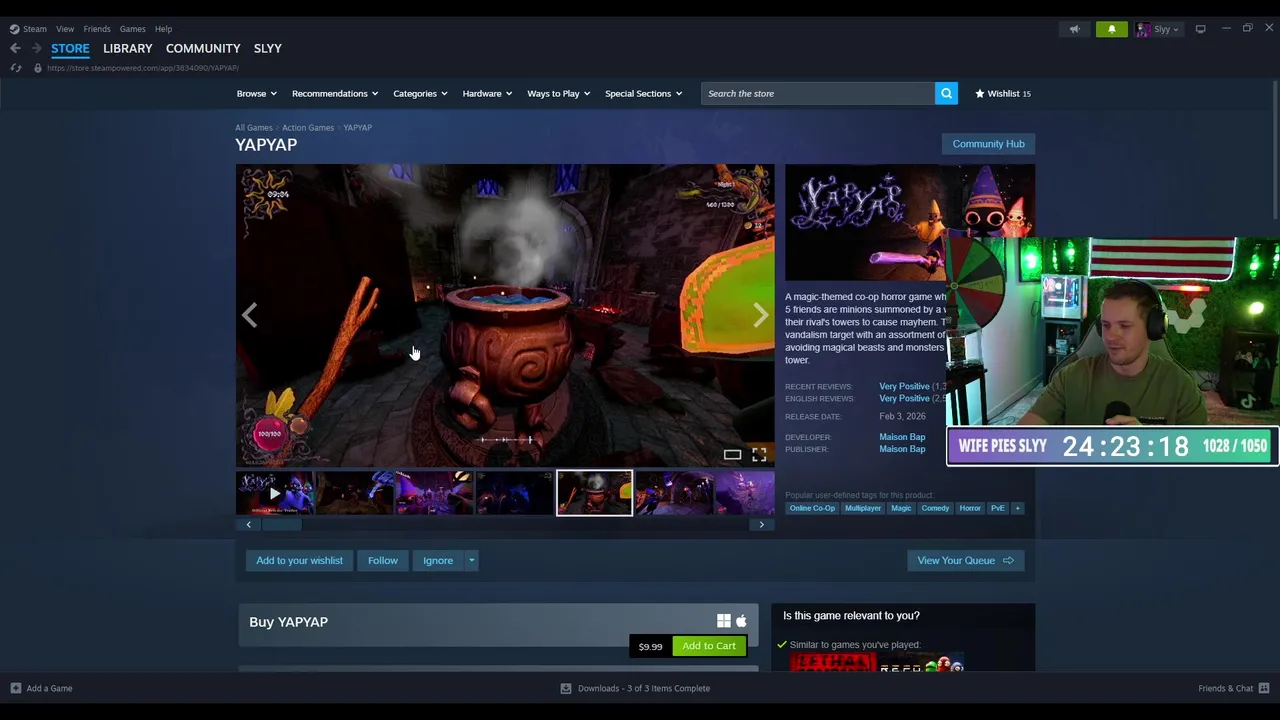Click in the store search field
This screenshot has height=720, width=1280.
tap(818, 93)
